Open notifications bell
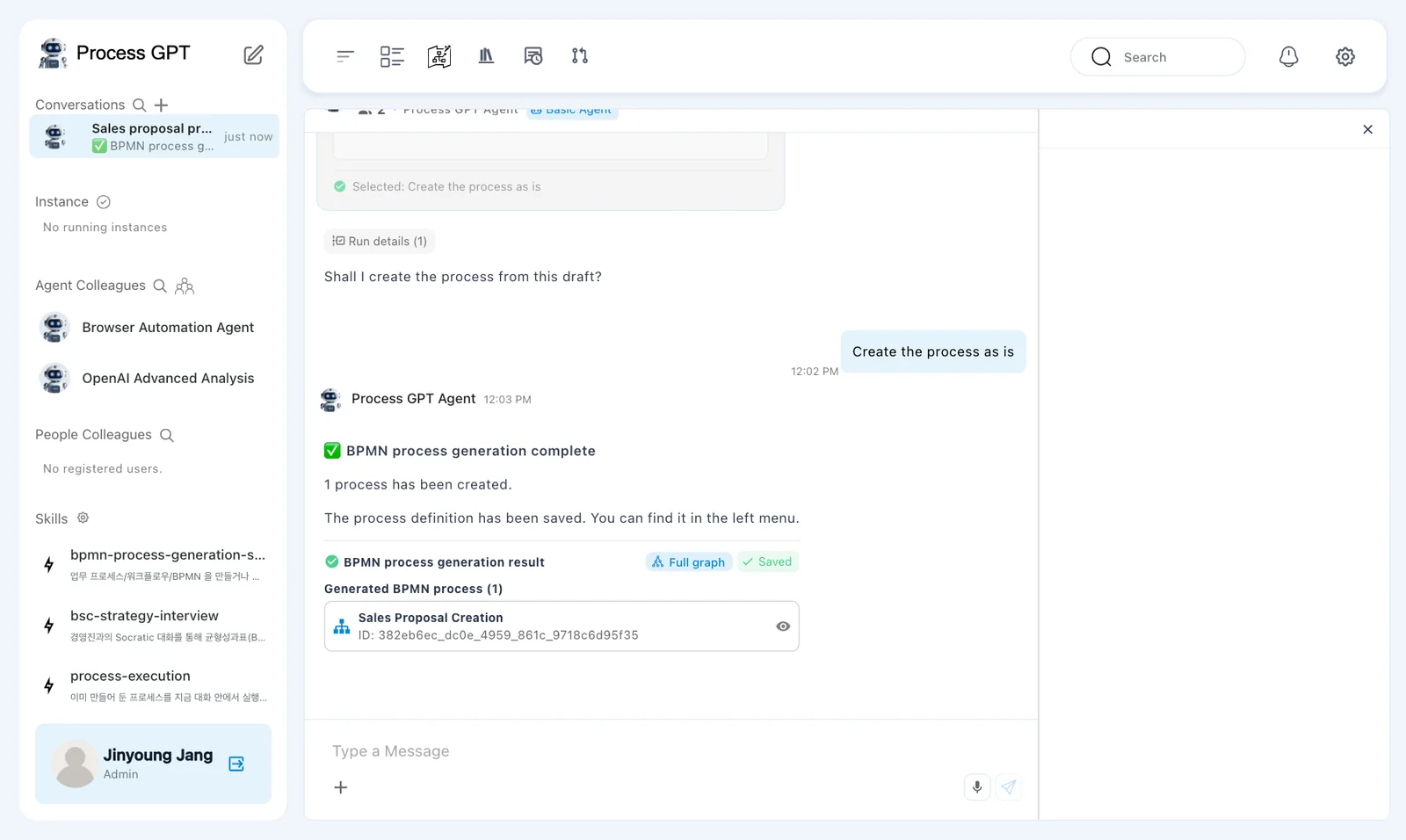The height and width of the screenshot is (840, 1406). 1288,57
